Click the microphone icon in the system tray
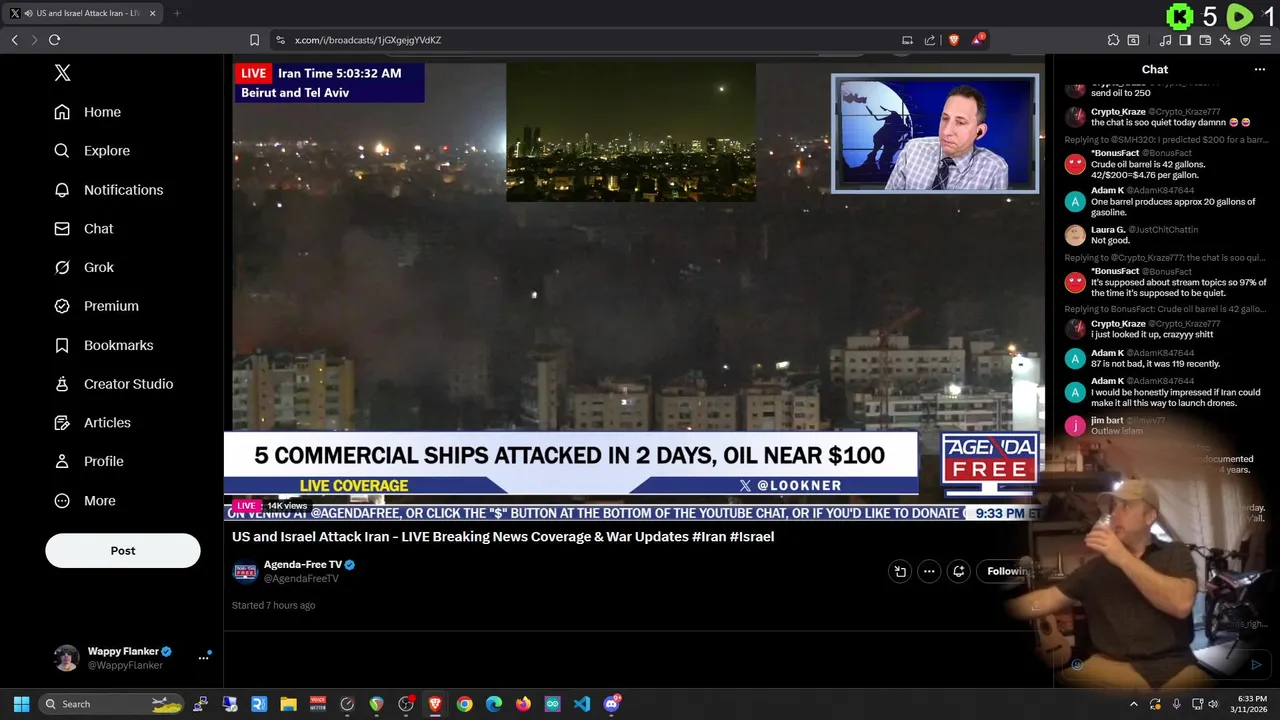 point(1176,704)
